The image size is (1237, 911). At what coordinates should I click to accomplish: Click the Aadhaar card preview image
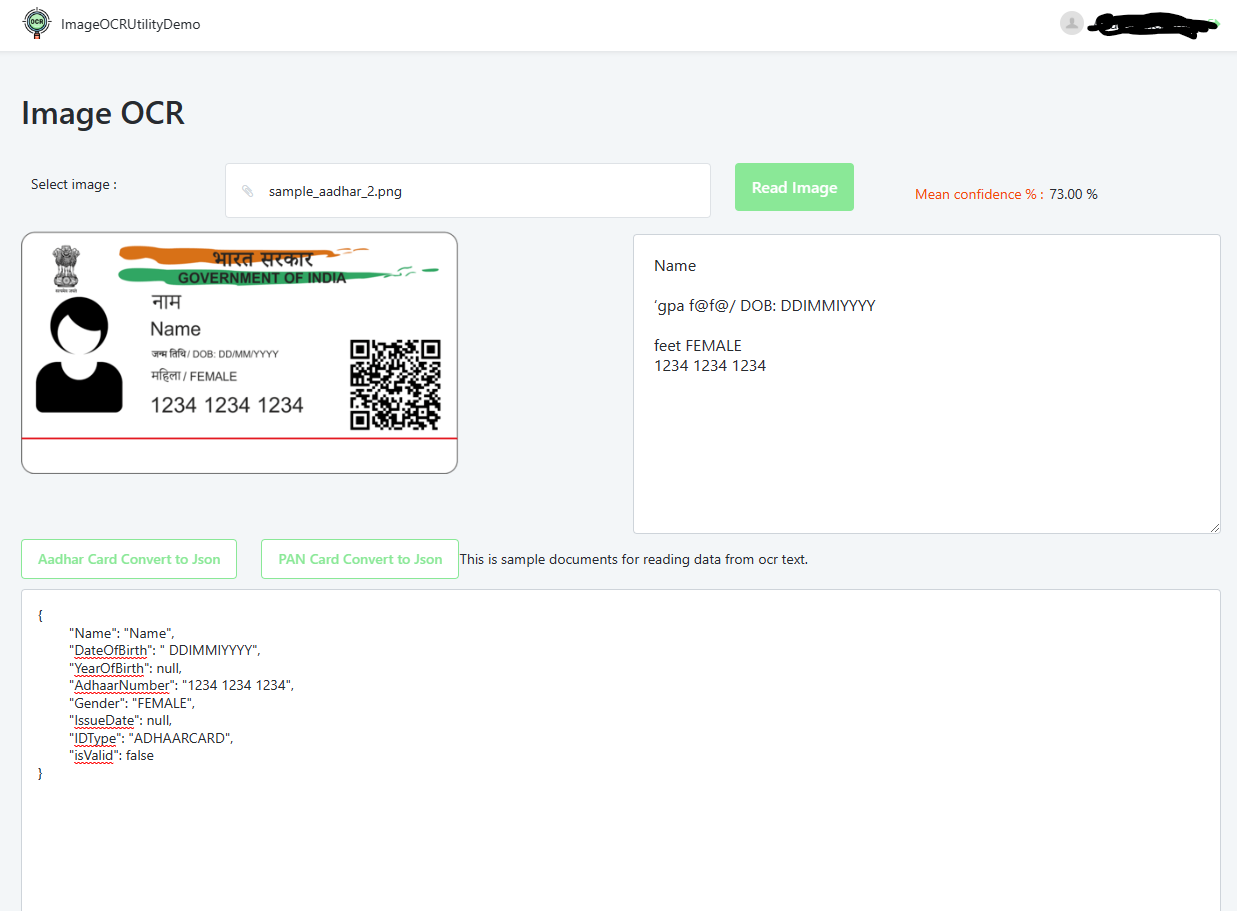click(x=239, y=352)
